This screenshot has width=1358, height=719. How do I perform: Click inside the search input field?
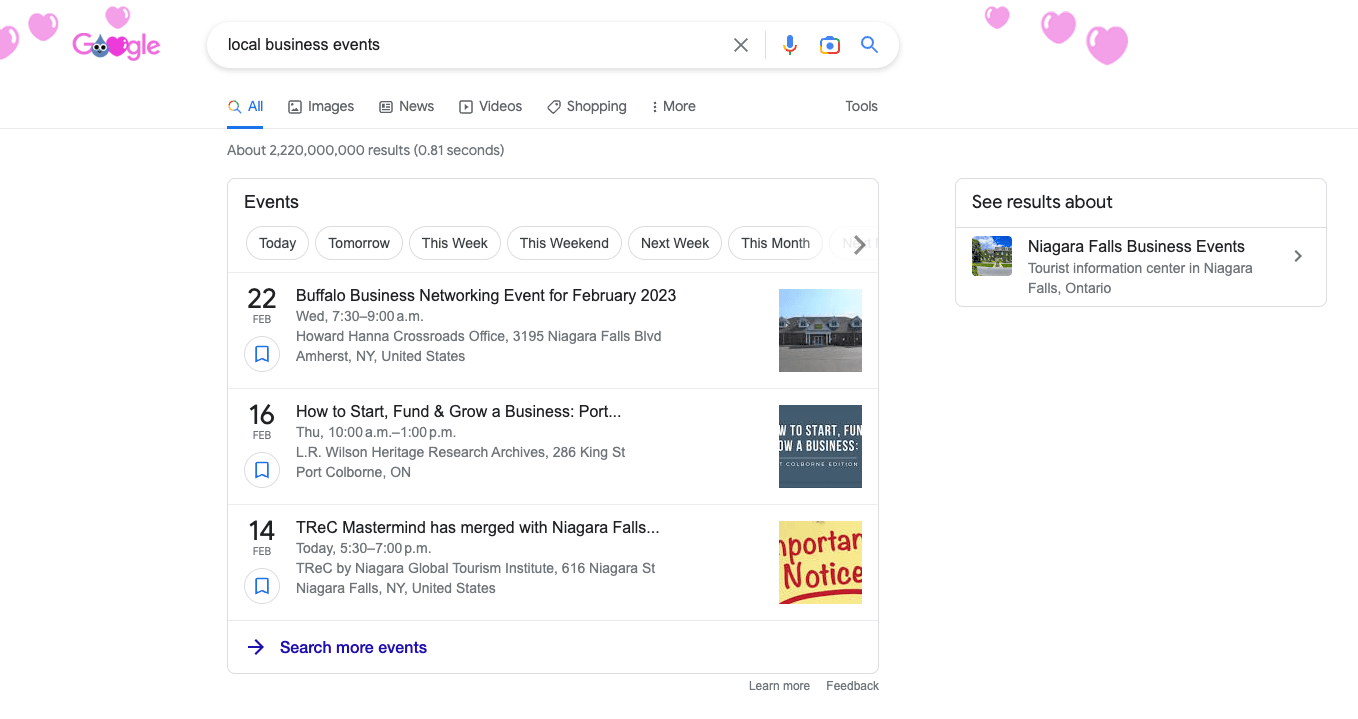click(x=472, y=45)
